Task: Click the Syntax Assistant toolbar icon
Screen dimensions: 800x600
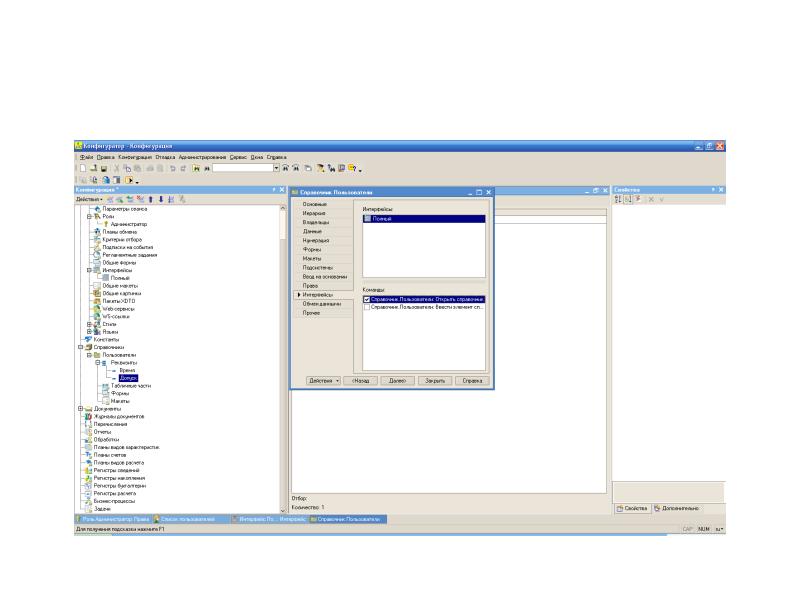Action: tap(341, 168)
